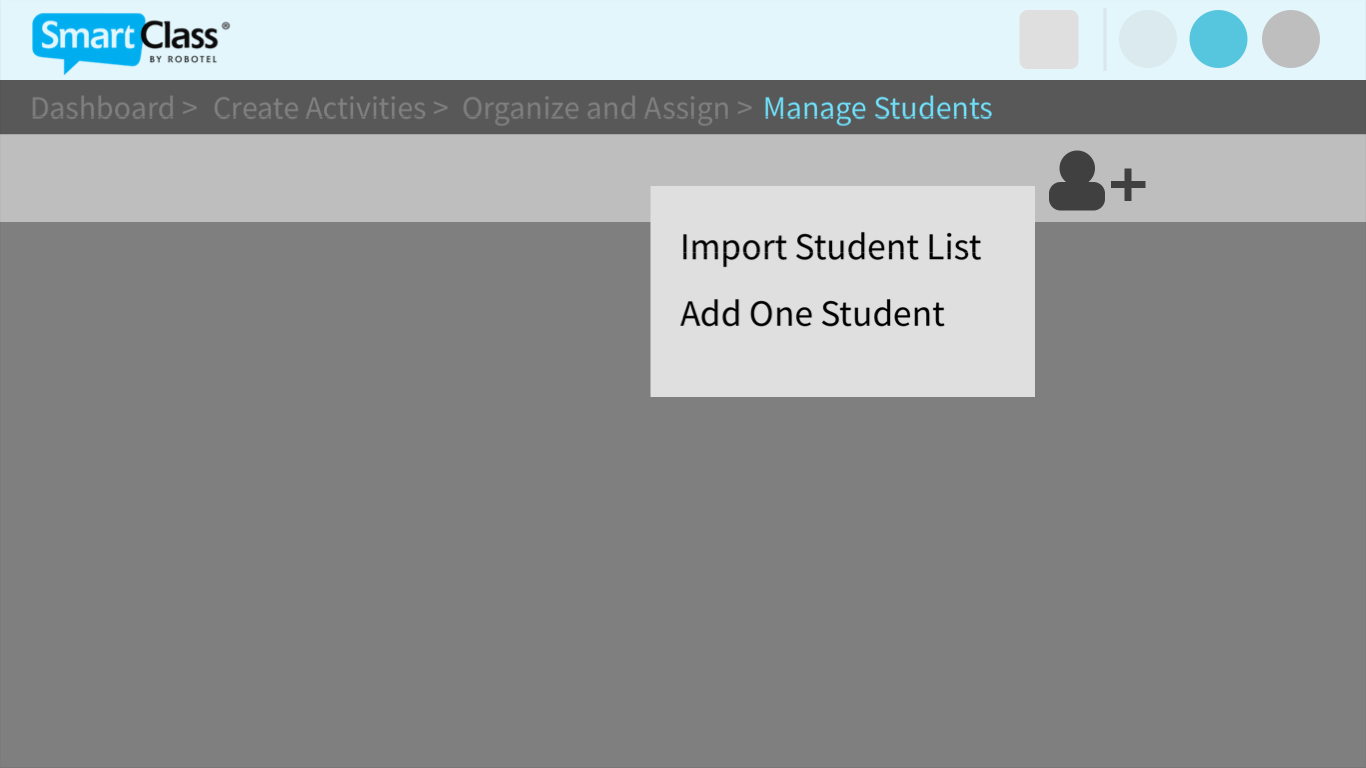Go to Organize and Assign section
Viewport: 1366px width, 768px height.
tap(594, 107)
